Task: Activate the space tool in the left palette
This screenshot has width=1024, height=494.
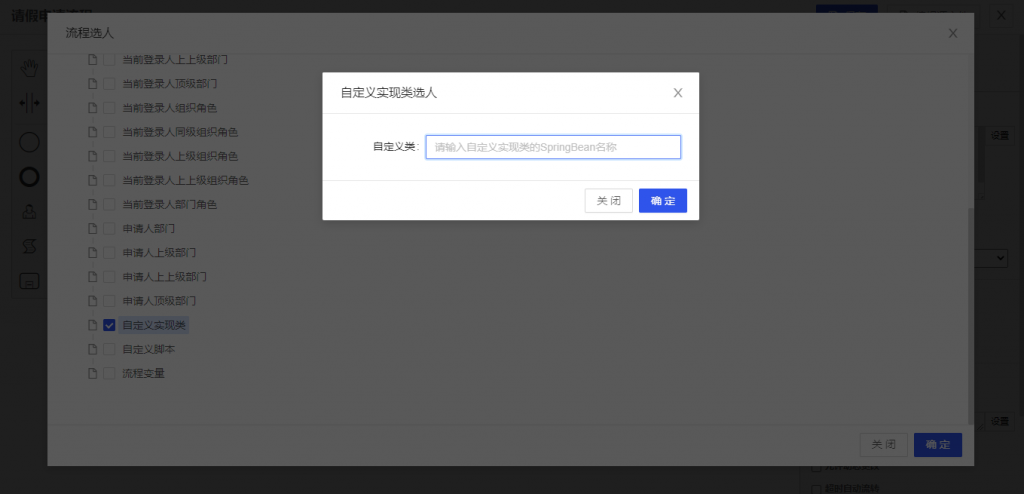Action: click(x=30, y=103)
